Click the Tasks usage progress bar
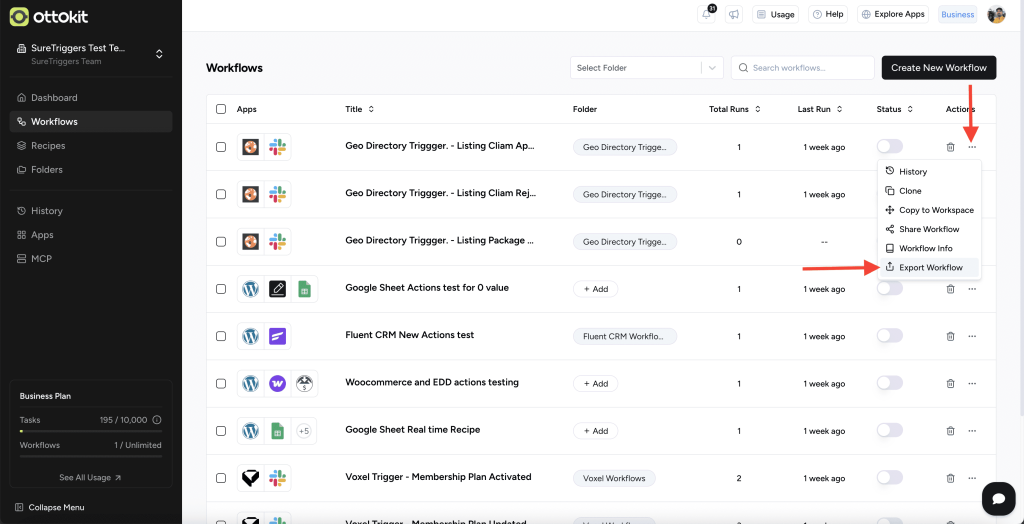This screenshot has height=524, width=1024. coord(90,431)
